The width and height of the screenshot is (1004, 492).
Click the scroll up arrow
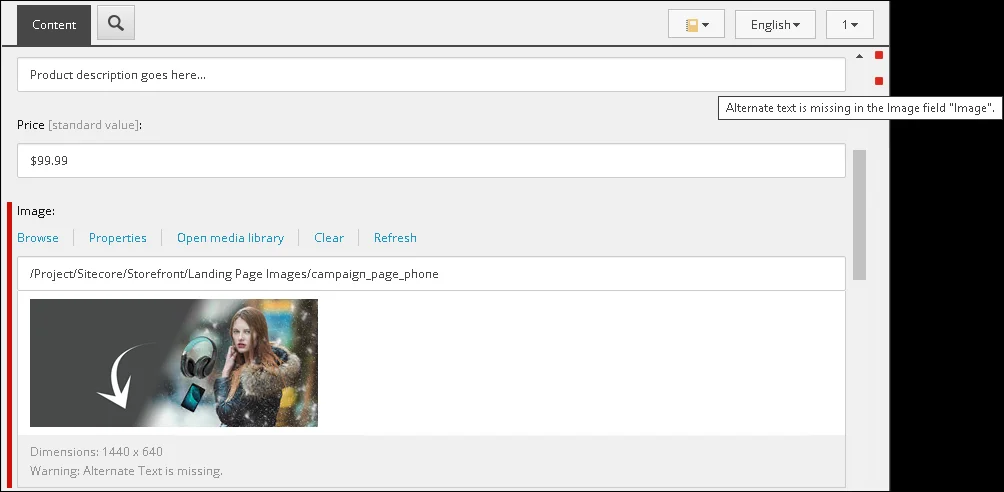click(x=859, y=56)
